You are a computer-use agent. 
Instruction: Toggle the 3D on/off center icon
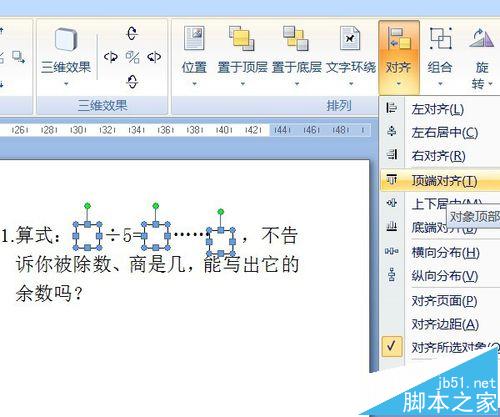(132, 57)
